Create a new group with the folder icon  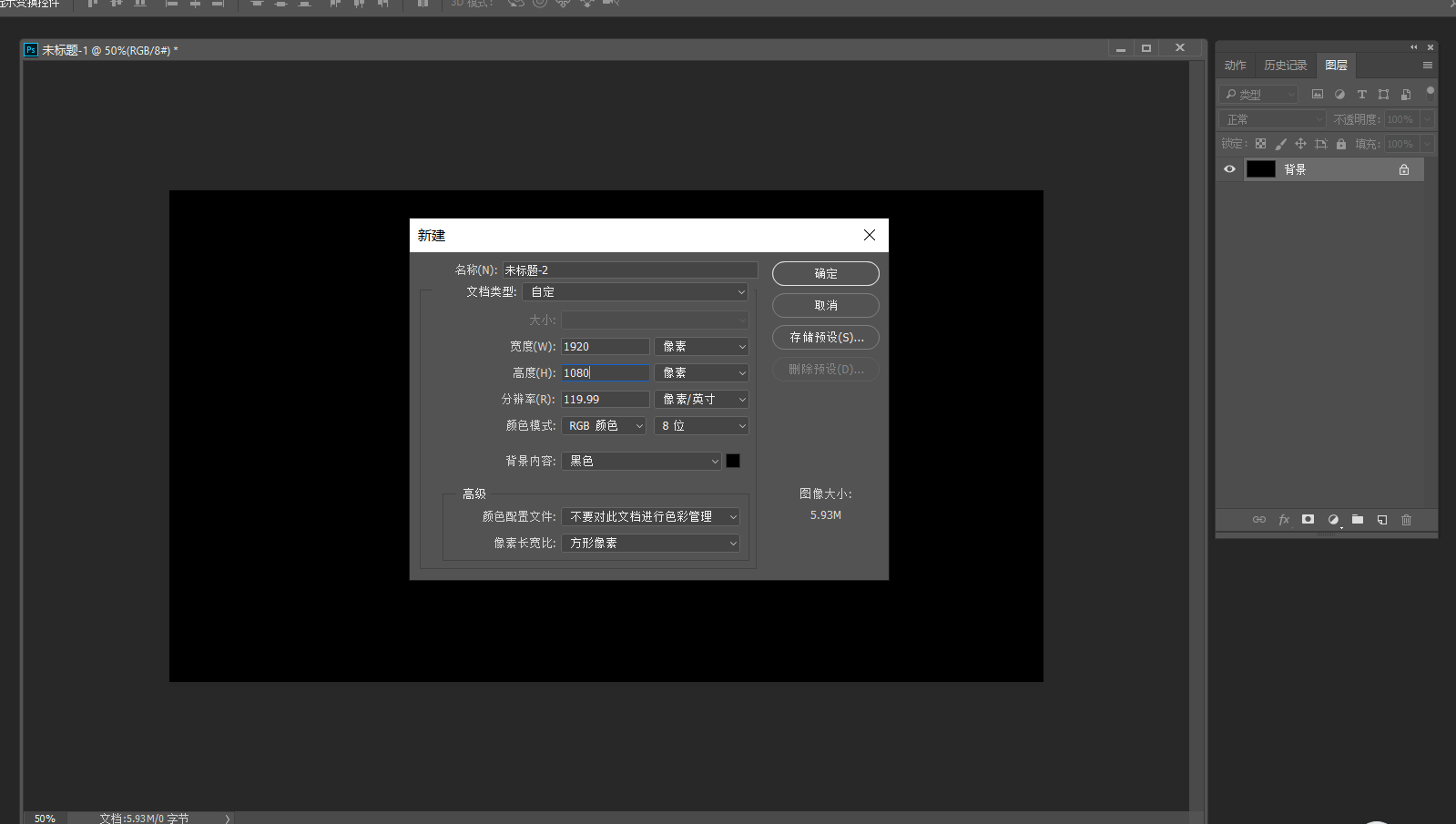coord(1358,519)
